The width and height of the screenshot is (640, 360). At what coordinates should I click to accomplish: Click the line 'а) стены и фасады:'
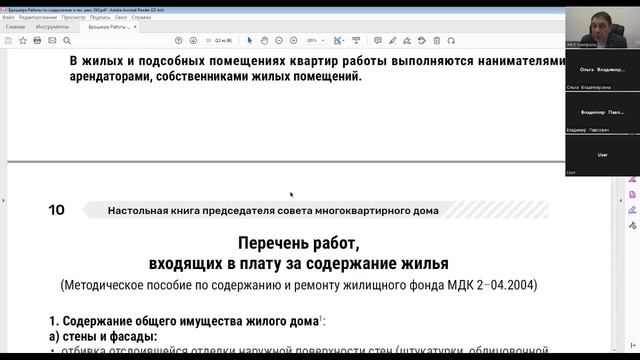click(x=103, y=336)
